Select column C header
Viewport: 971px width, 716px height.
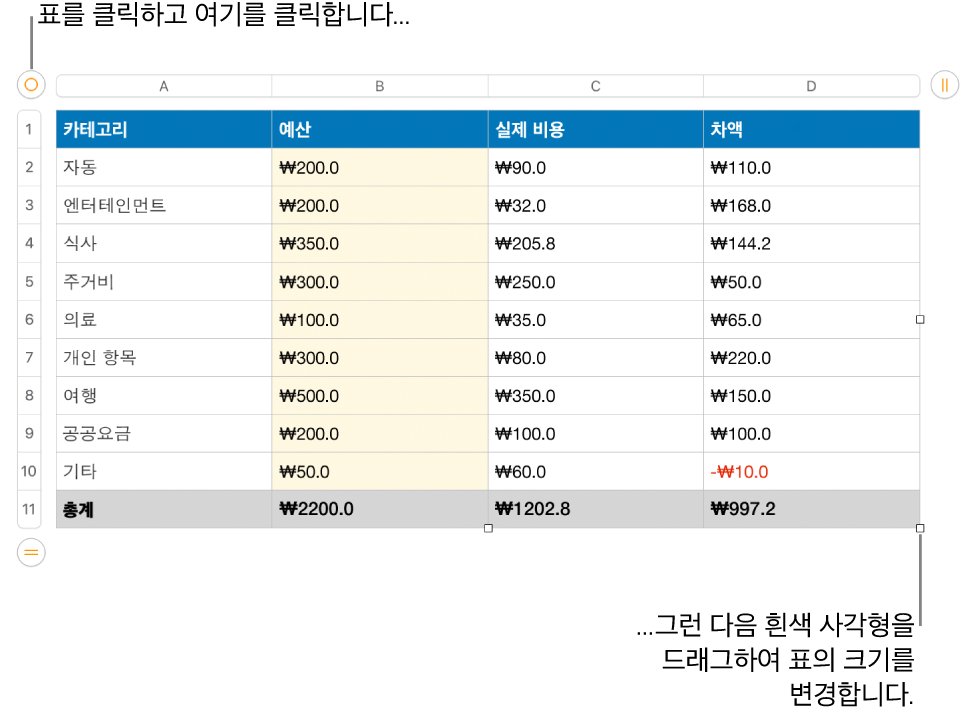(596, 86)
